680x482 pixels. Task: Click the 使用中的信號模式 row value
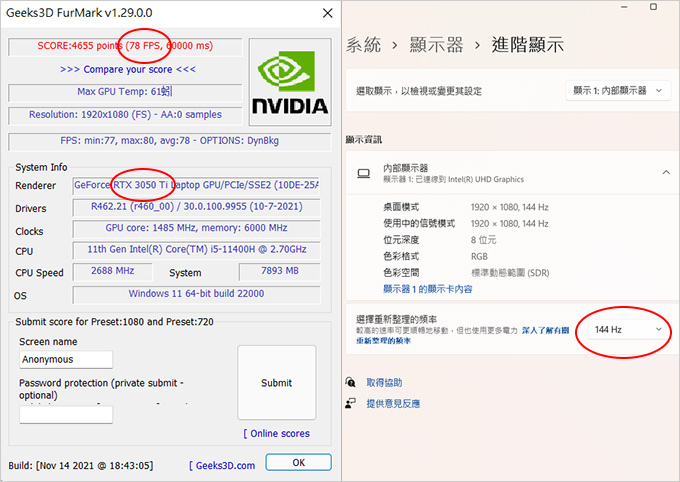point(510,224)
